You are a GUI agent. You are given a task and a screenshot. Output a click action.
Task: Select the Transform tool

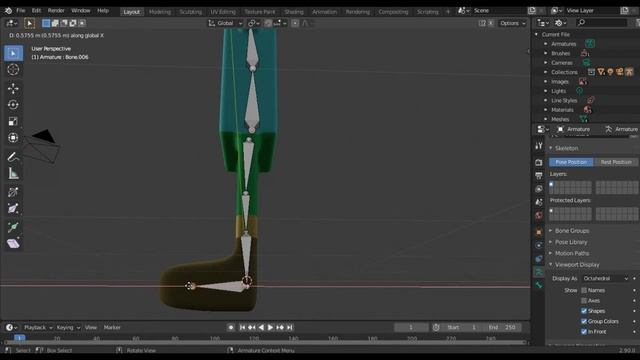tap(13, 138)
